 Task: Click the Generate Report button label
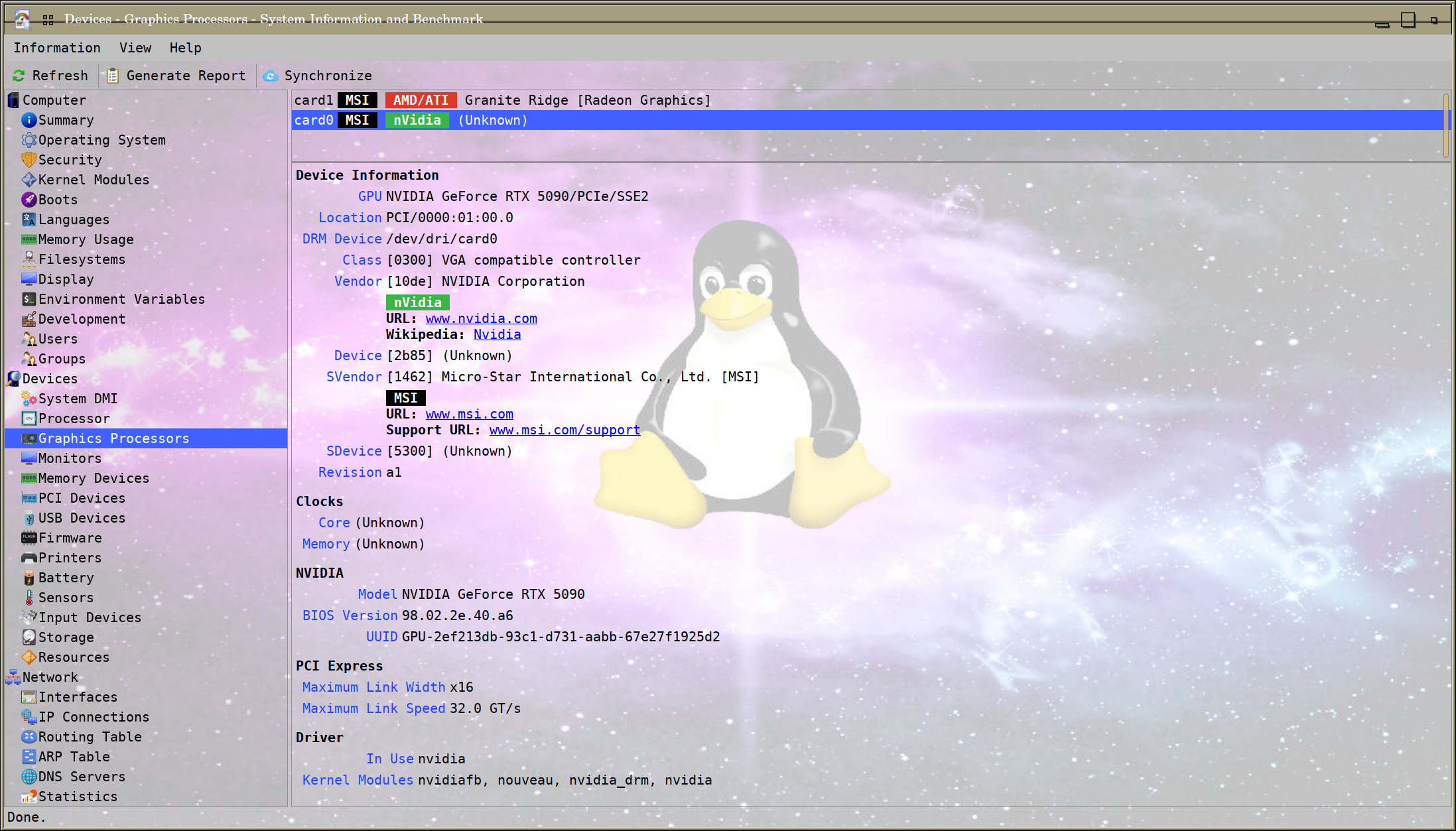[186, 76]
